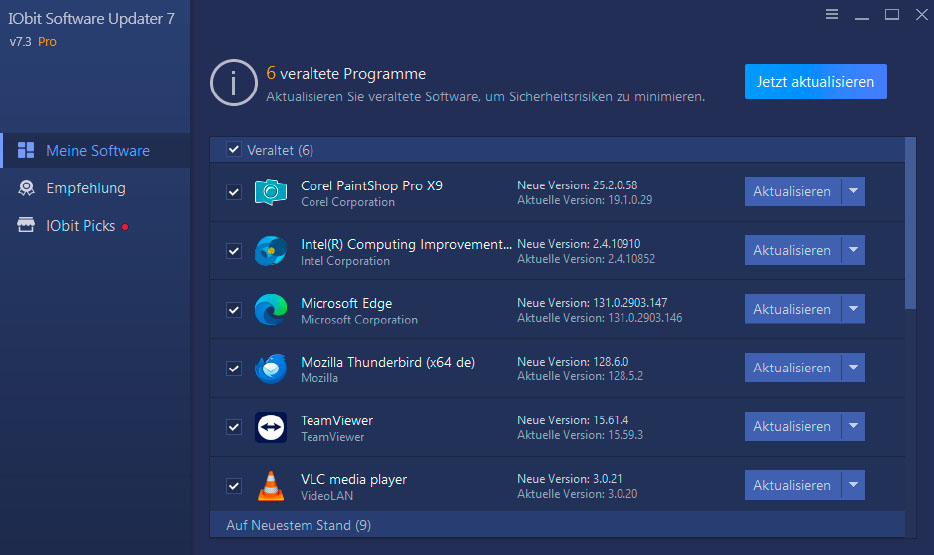Click the VLC traffic cone icon

271,485
